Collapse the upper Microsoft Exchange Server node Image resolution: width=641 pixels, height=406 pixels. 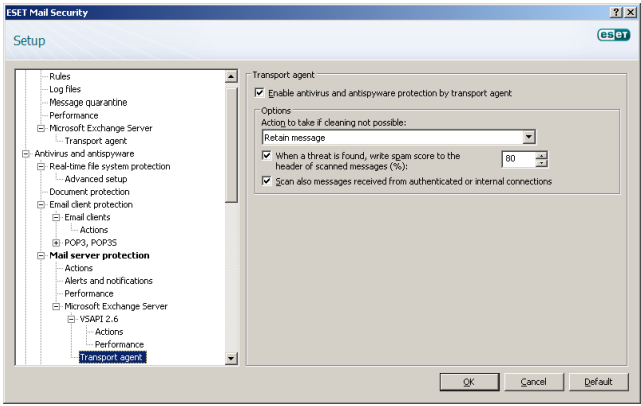coord(41,128)
